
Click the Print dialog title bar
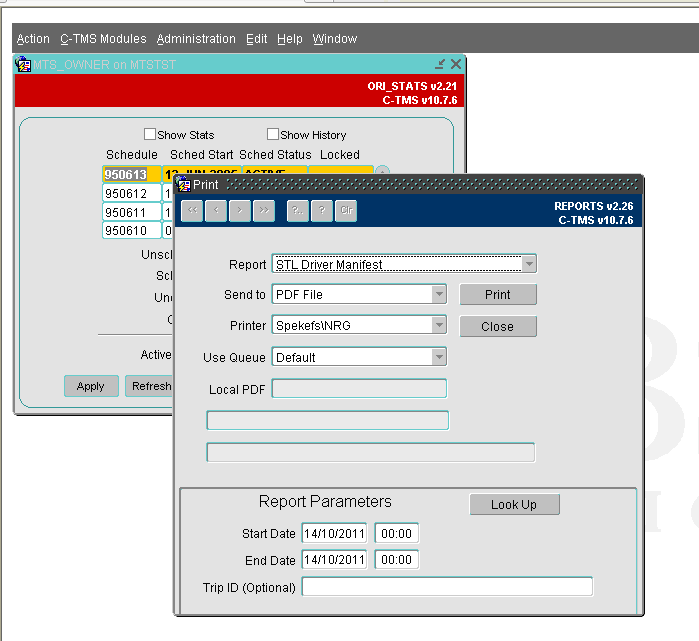click(409, 184)
